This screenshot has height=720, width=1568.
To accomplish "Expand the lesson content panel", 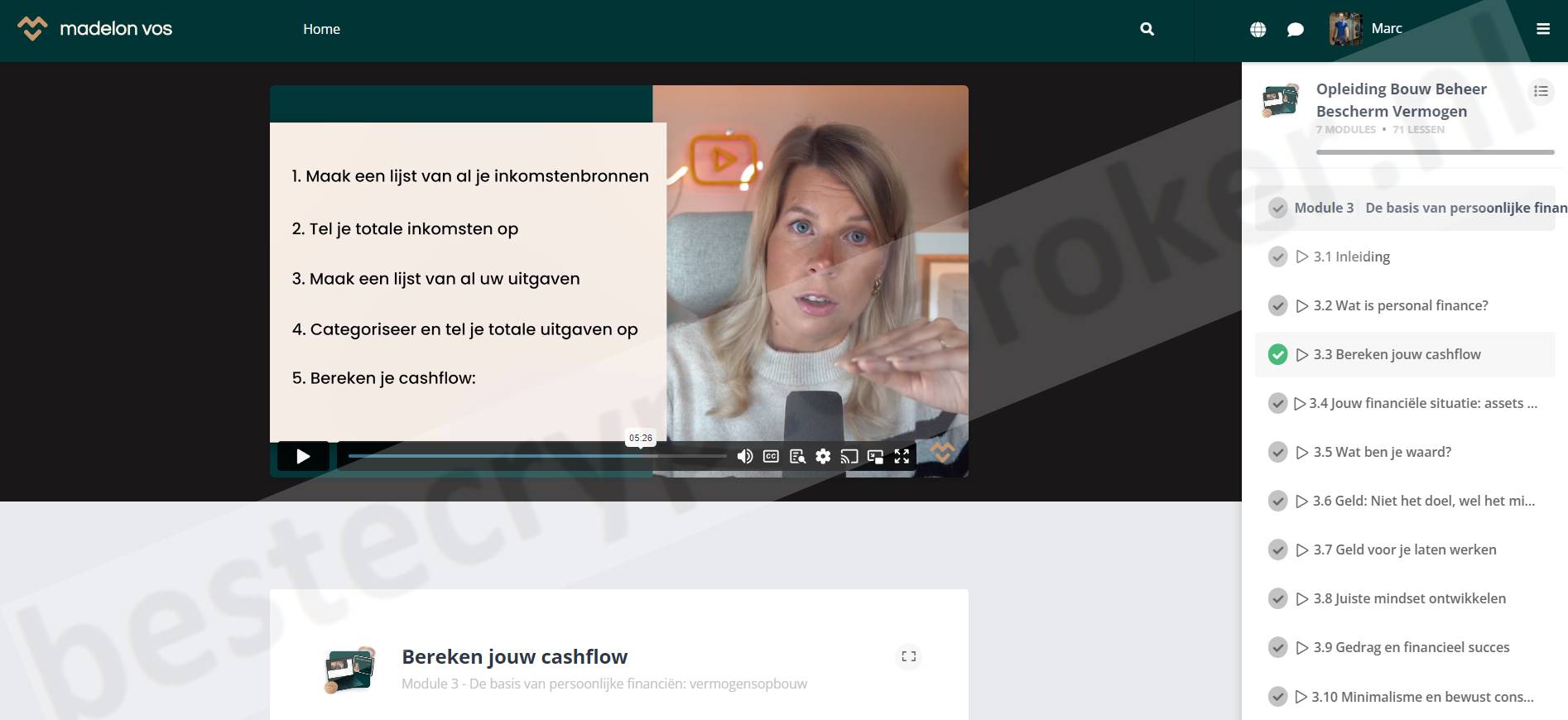I will [x=908, y=656].
